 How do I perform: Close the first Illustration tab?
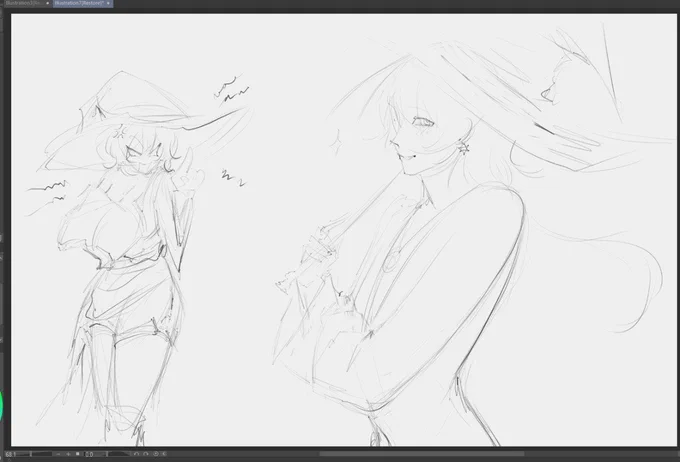point(47,3)
